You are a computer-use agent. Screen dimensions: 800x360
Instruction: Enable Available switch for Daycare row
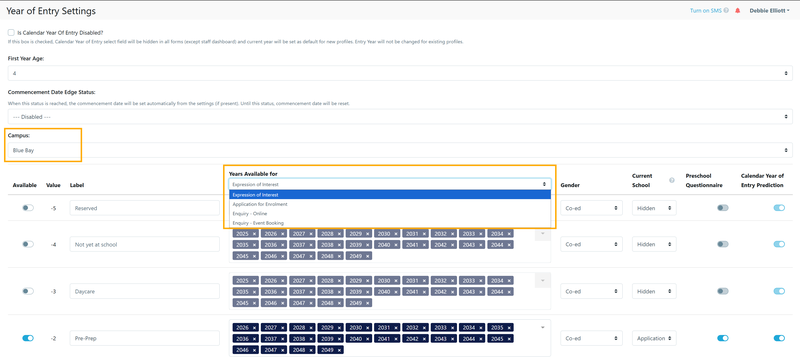(x=28, y=291)
